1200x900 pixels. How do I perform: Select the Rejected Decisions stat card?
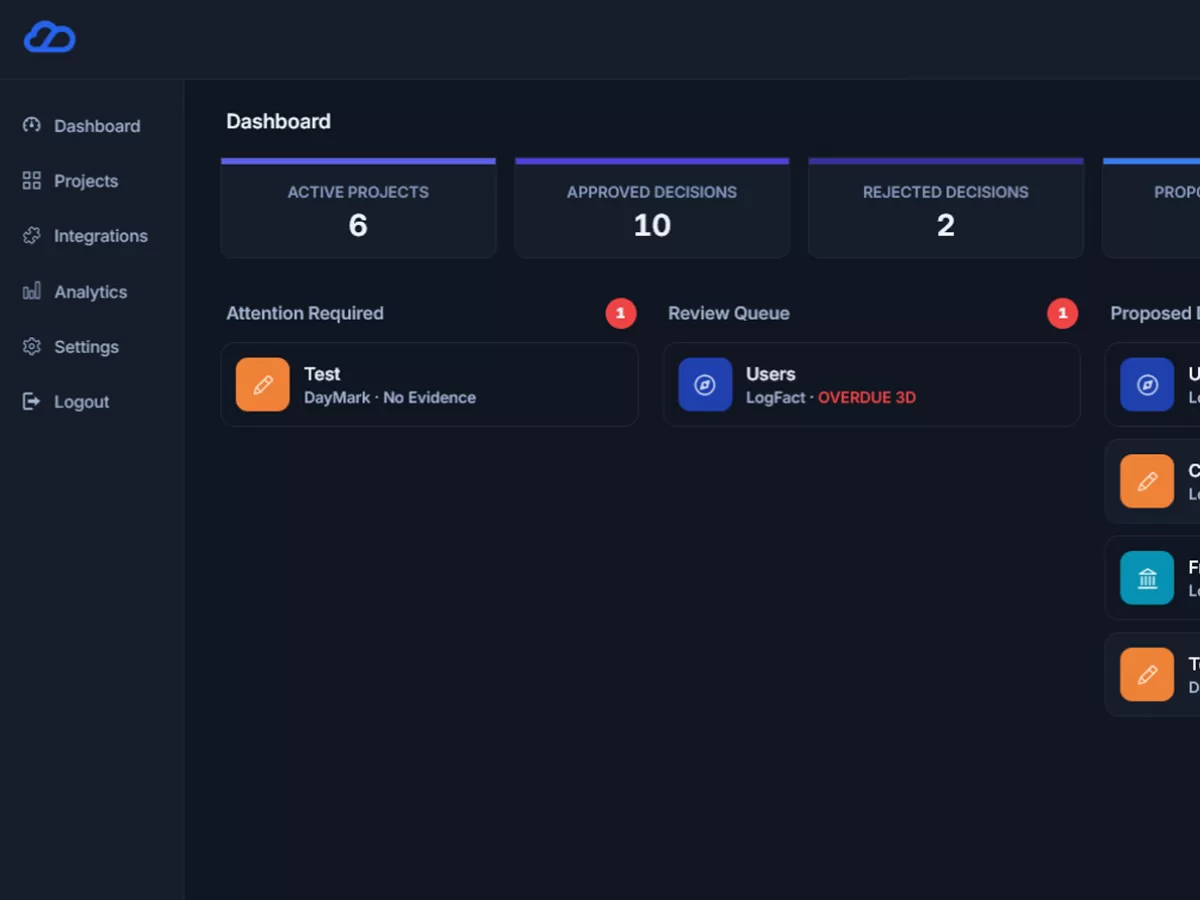(946, 210)
